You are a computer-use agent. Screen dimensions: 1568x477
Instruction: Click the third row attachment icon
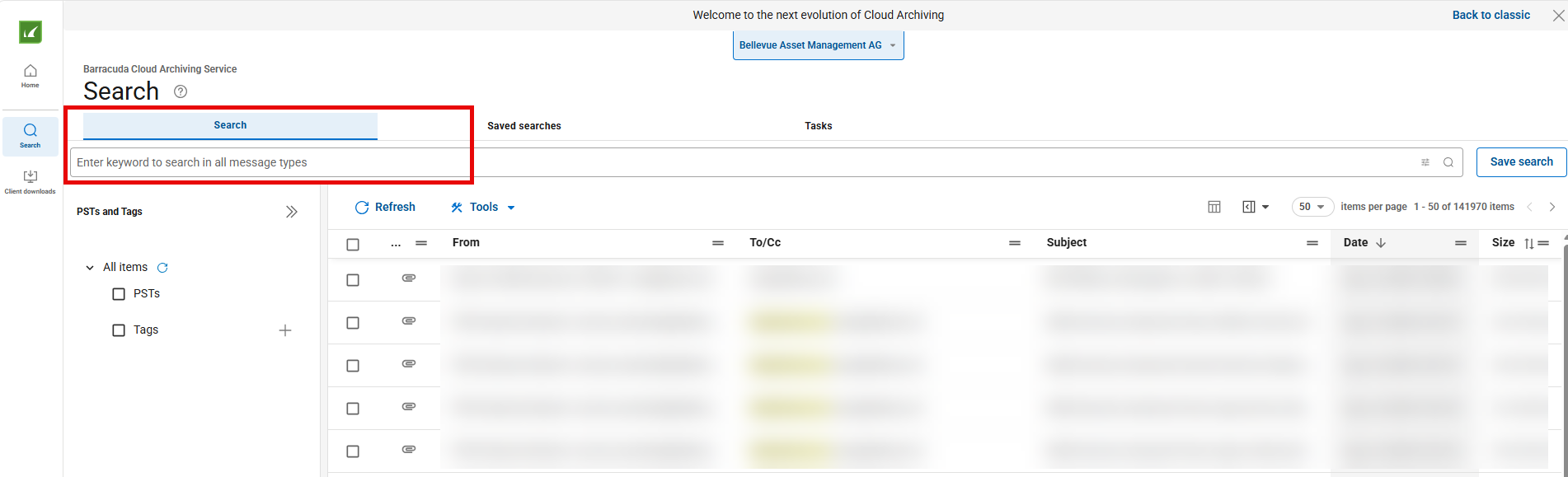point(409,364)
